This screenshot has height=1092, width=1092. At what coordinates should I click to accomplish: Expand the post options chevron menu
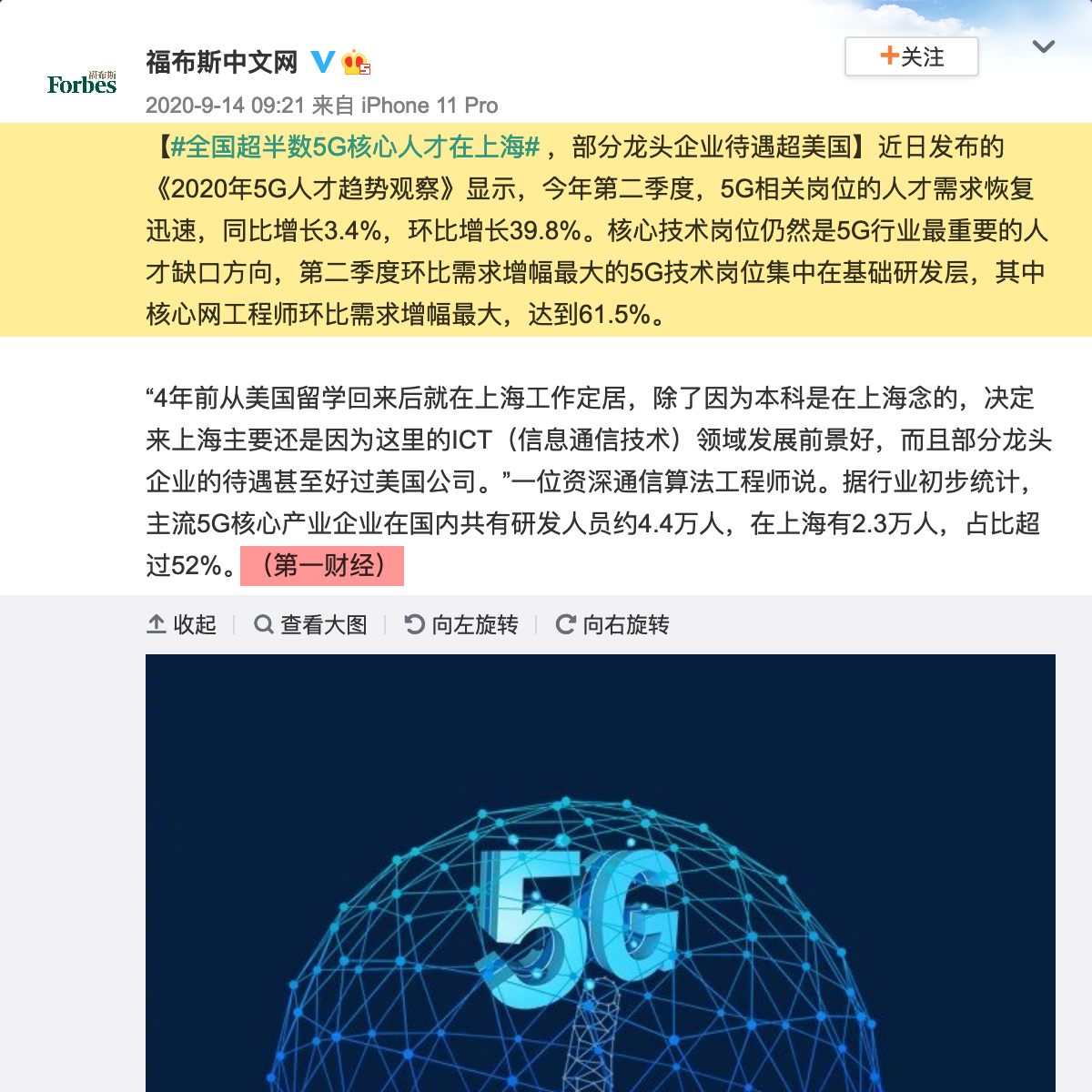(x=1044, y=46)
